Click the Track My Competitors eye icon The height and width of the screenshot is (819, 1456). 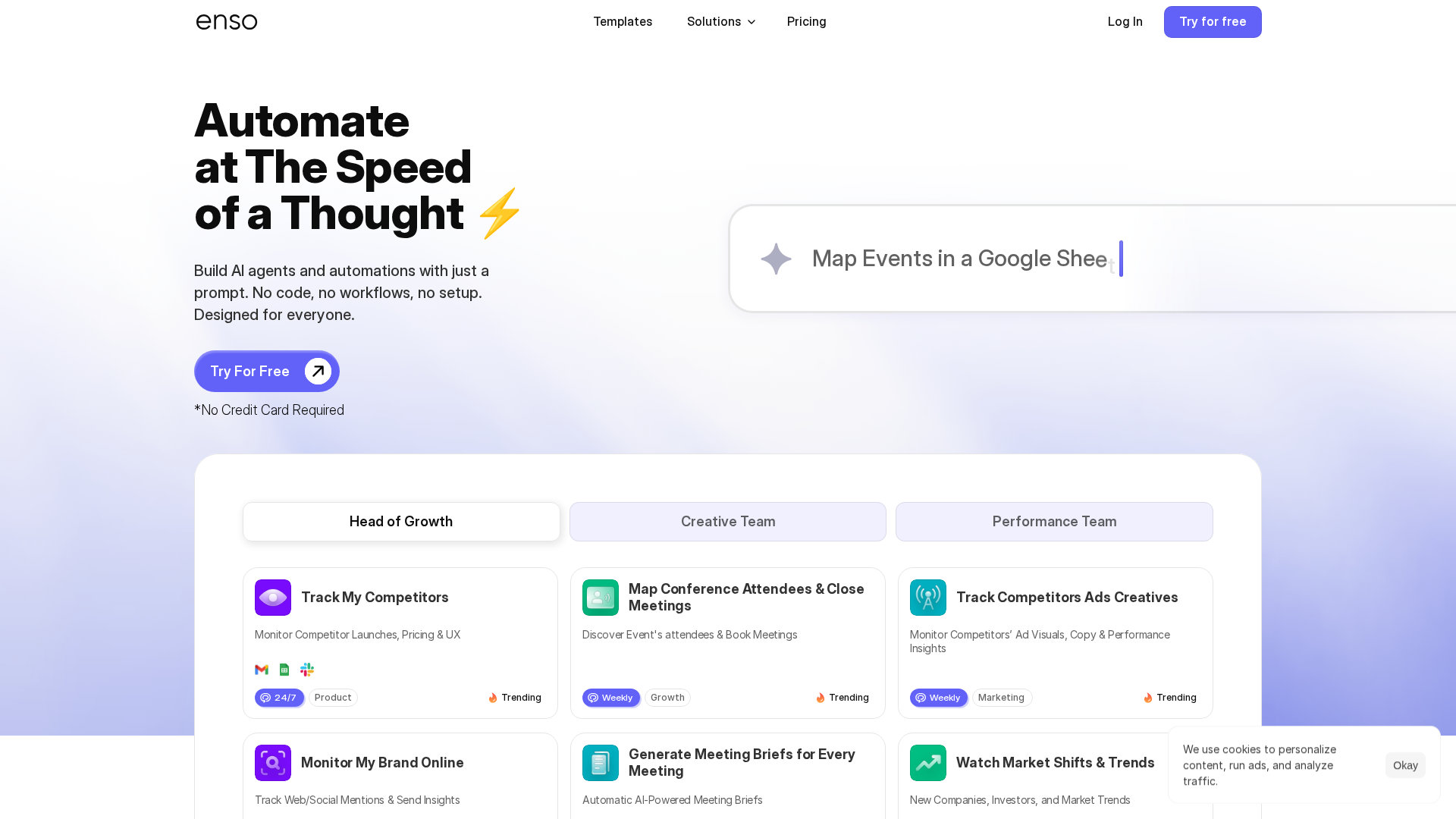(273, 598)
